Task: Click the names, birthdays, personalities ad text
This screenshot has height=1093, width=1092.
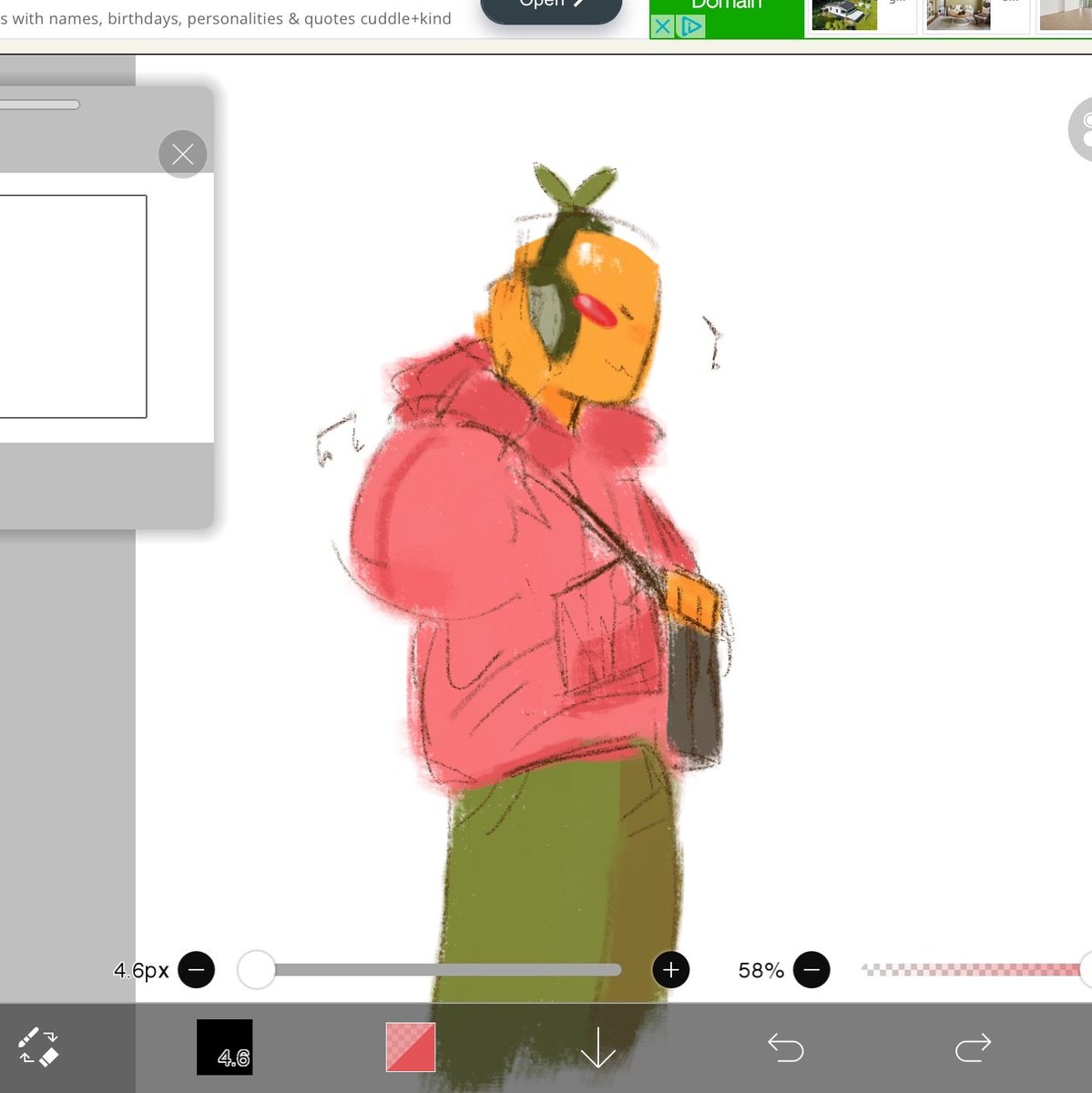Action: point(226,18)
